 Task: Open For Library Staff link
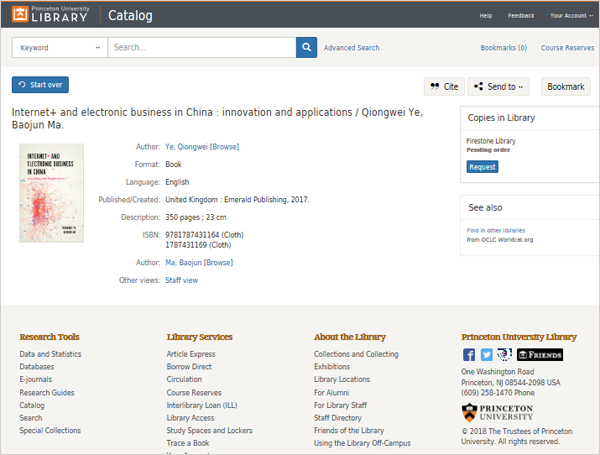[340, 405]
